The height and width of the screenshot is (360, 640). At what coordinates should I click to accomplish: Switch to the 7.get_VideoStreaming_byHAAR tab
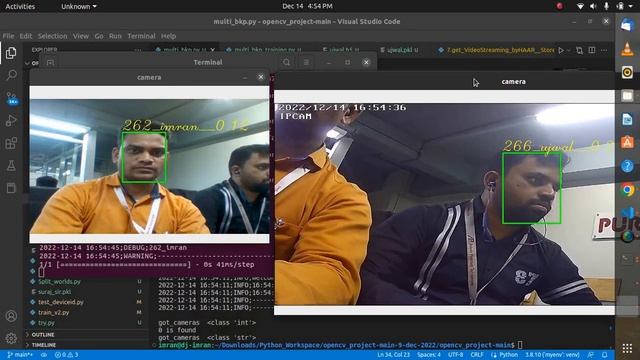pos(496,50)
